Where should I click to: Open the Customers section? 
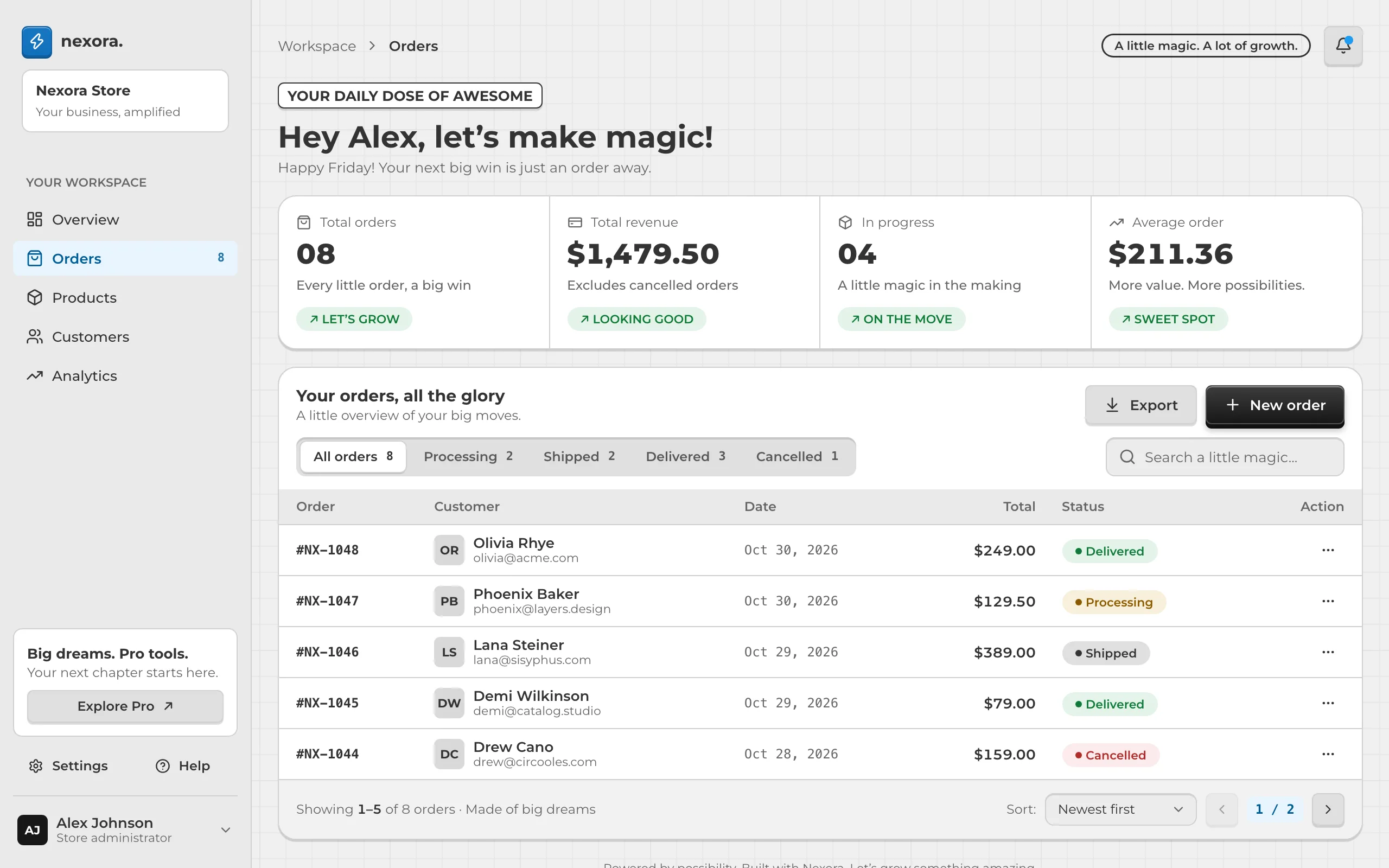125,336
